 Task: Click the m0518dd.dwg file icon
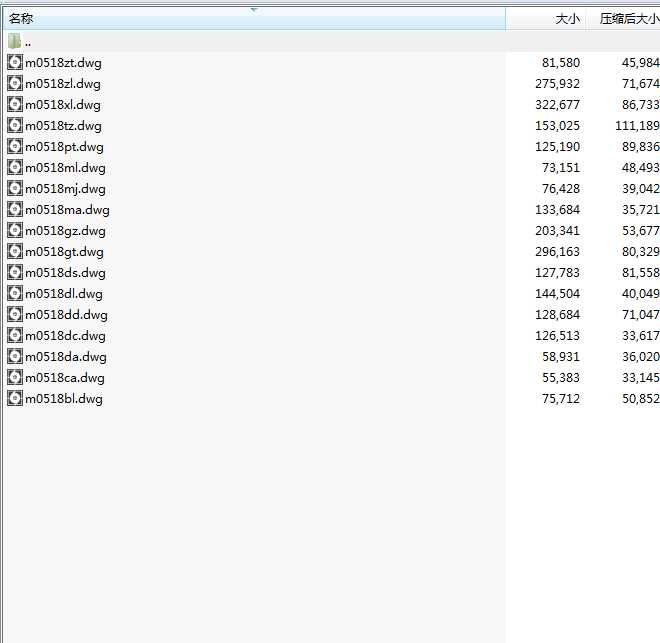coord(15,315)
